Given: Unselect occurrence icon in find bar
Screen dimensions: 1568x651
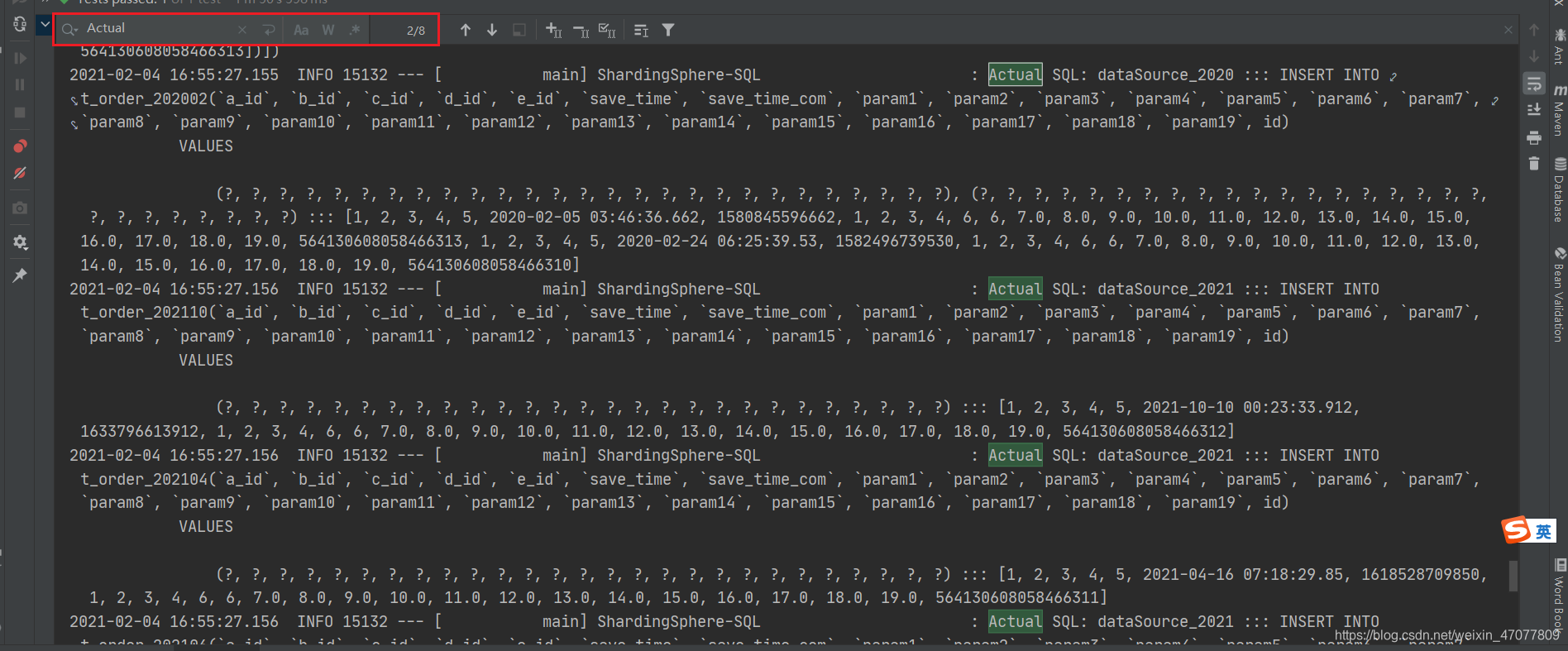Looking at the screenshot, I should click(581, 31).
